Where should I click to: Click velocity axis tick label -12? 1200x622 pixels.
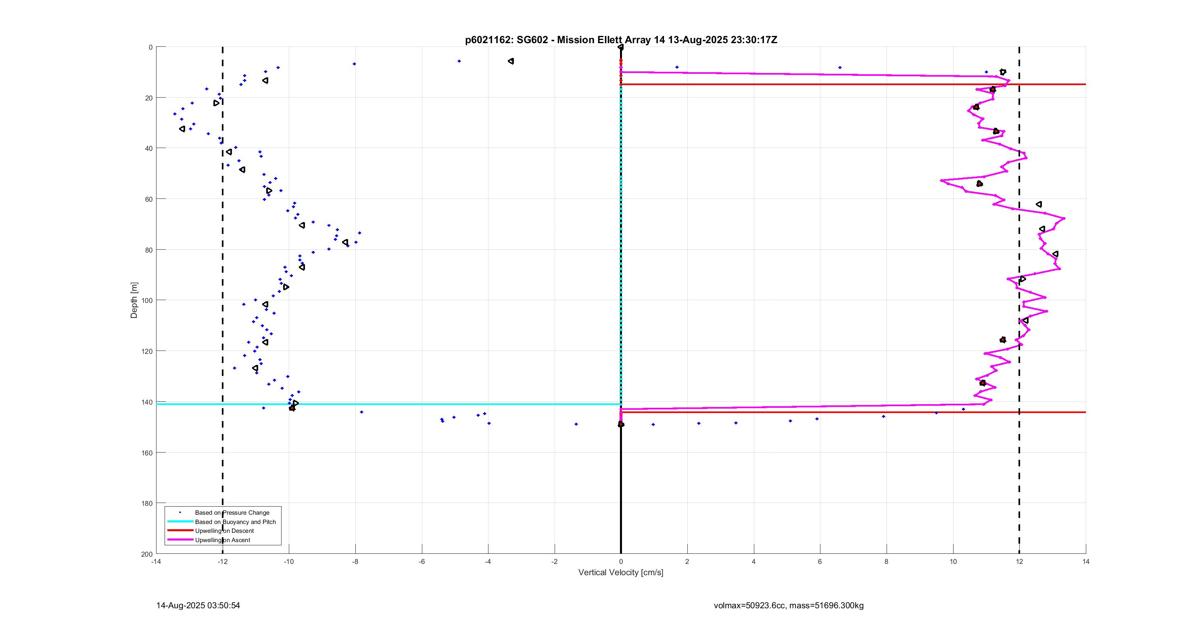point(222,562)
